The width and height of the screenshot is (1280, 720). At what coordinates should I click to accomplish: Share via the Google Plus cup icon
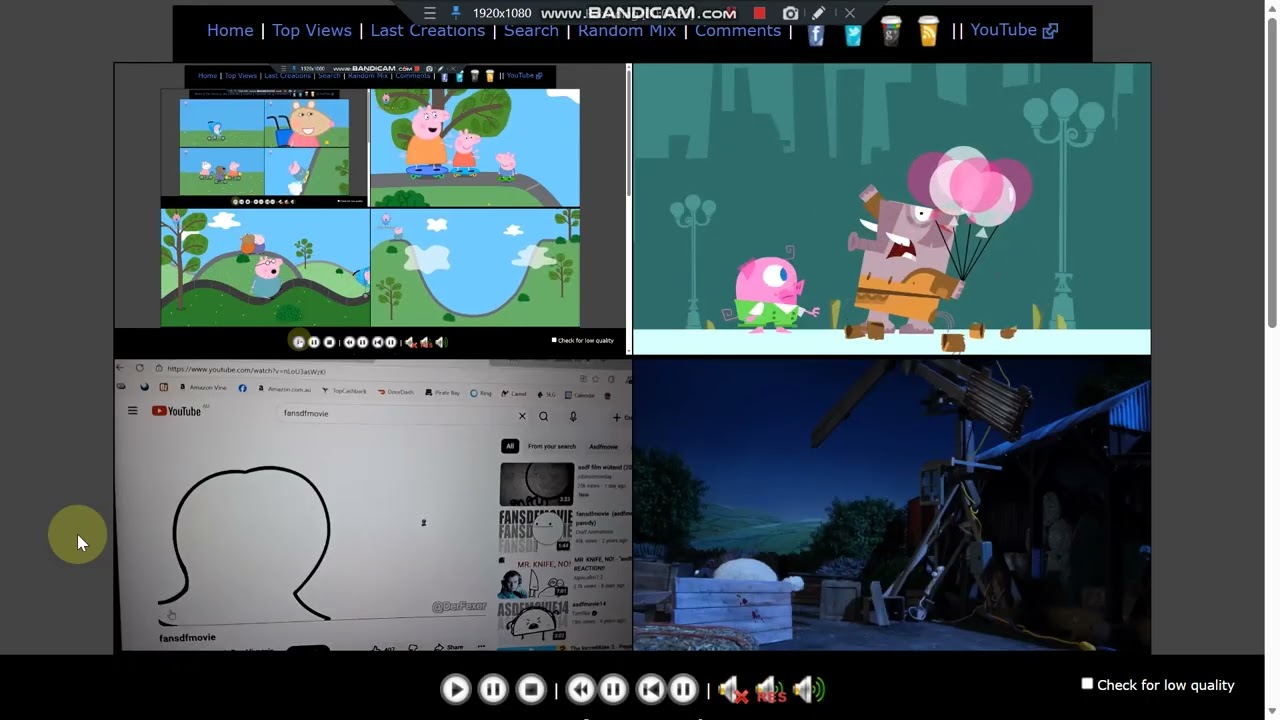(x=891, y=32)
